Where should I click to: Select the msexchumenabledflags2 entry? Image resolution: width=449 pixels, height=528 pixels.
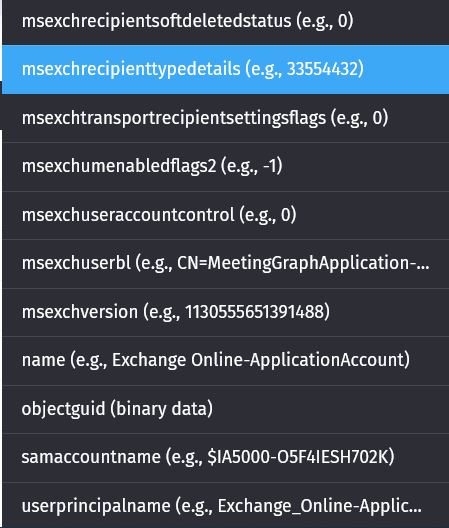tap(226, 167)
